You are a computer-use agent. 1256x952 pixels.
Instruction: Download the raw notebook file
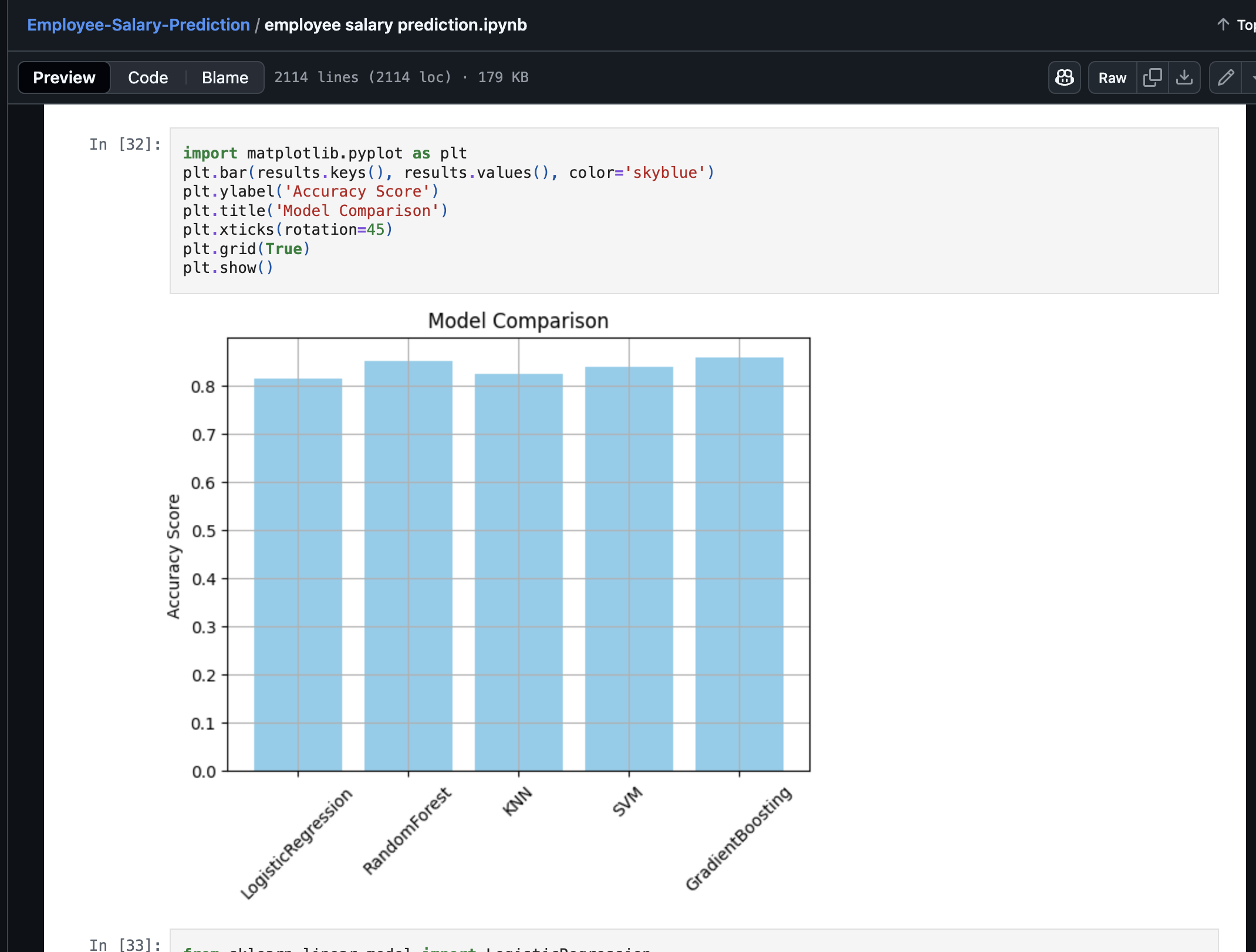coord(1184,77)
